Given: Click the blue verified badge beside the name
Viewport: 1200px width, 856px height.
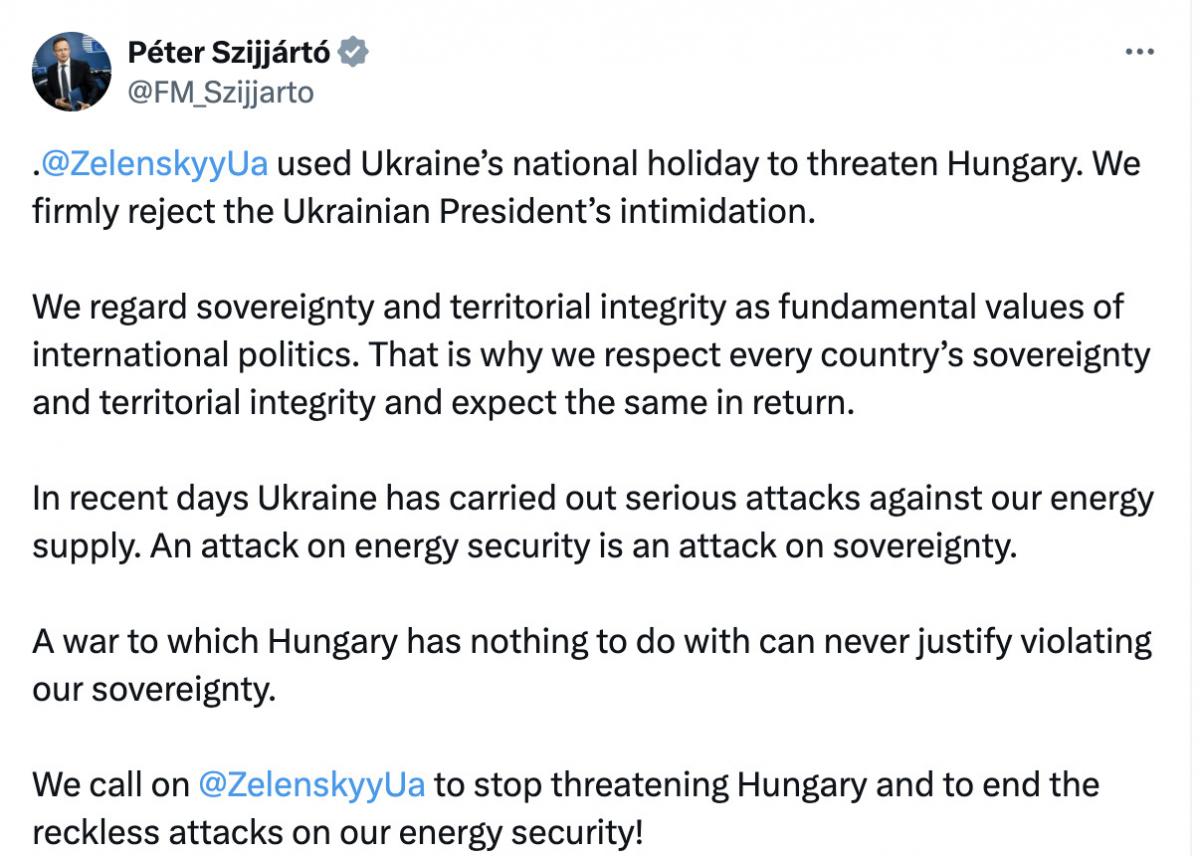Looking at the screenshot, I should click(353, 52).
